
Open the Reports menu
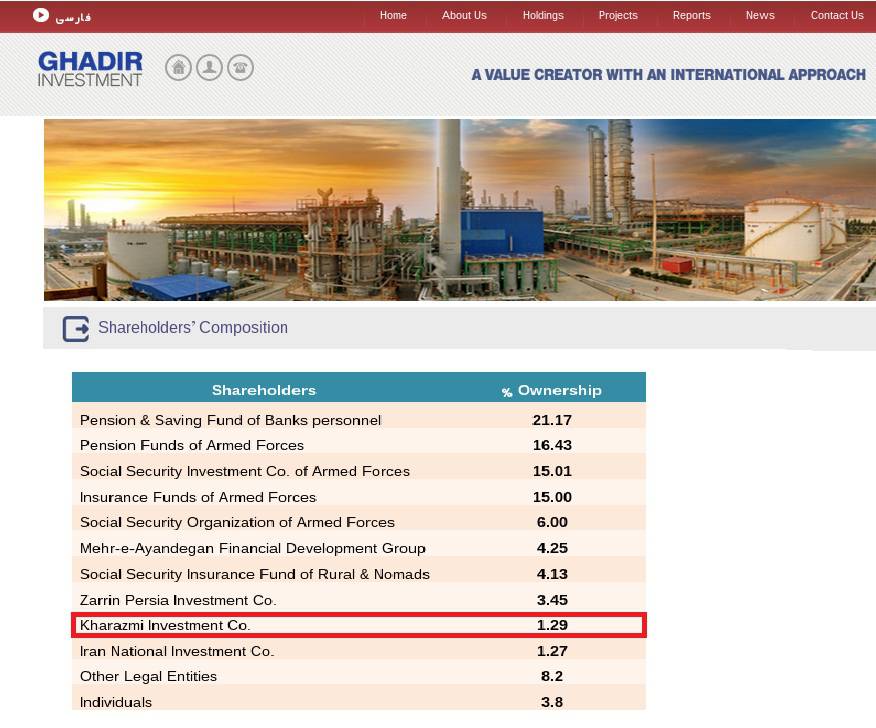(x=692, y=16)
